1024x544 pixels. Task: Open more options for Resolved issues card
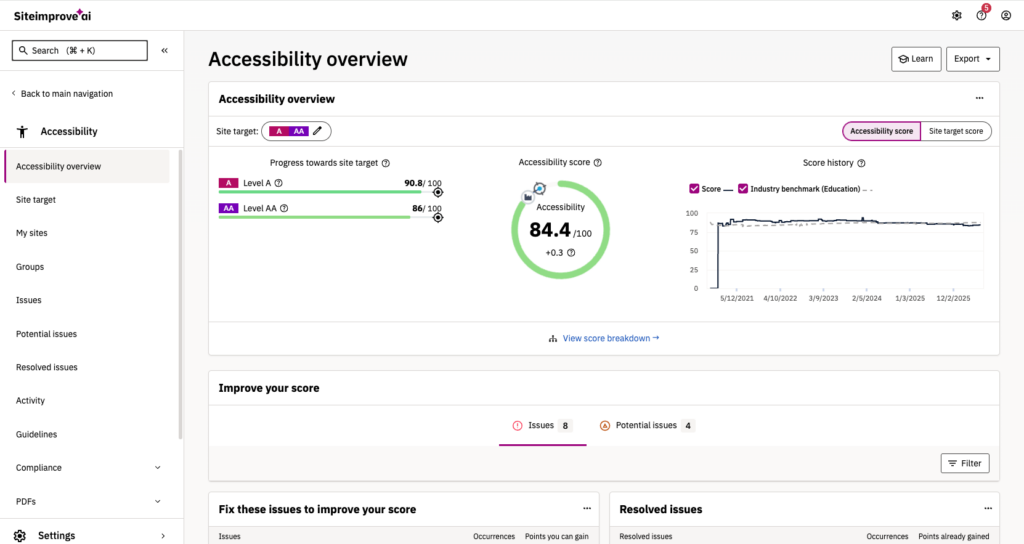[x=988, y=508]
